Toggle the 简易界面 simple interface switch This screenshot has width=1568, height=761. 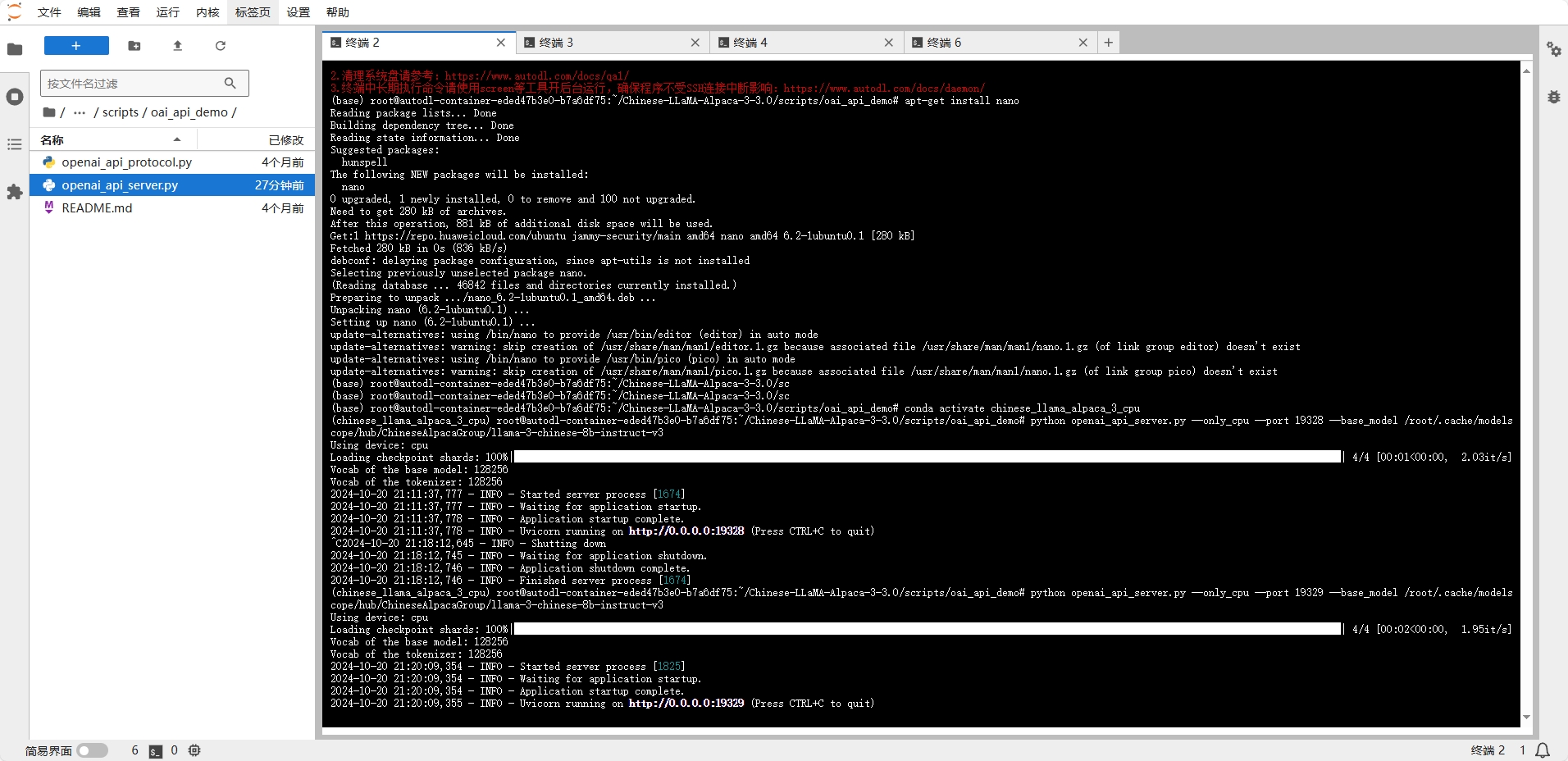click(93, 750)
